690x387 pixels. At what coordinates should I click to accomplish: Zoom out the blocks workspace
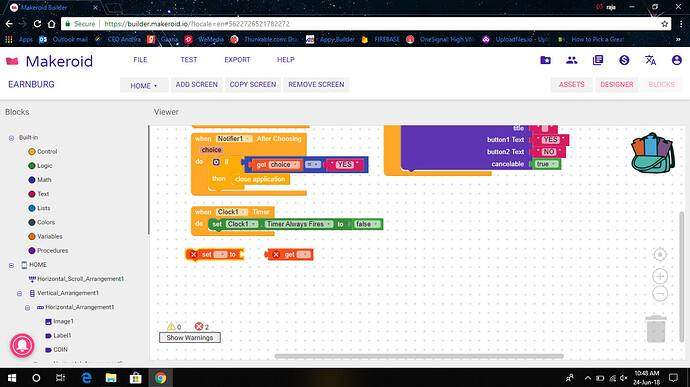(x=660, y=294)
